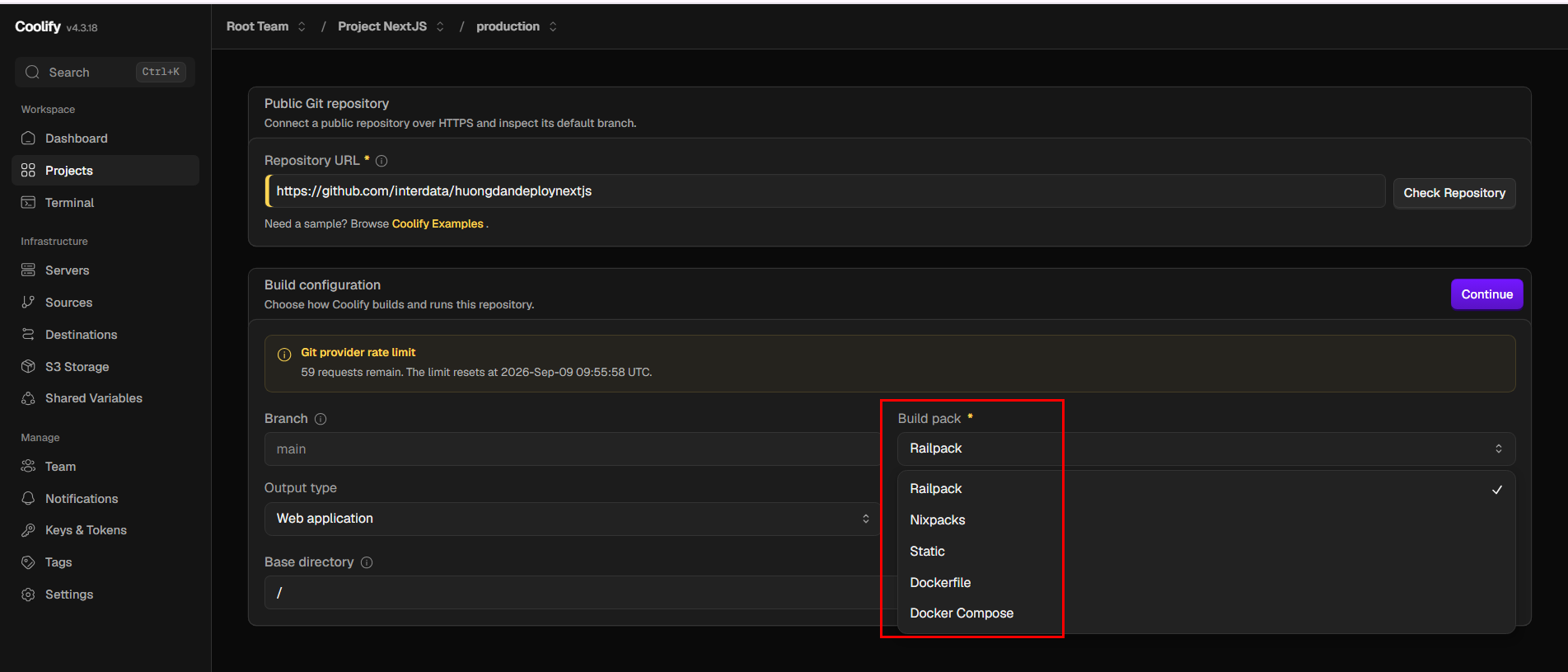Go to Projects in the sidebar
This screenshot has width=1568, height=672.
coord(105,171)
